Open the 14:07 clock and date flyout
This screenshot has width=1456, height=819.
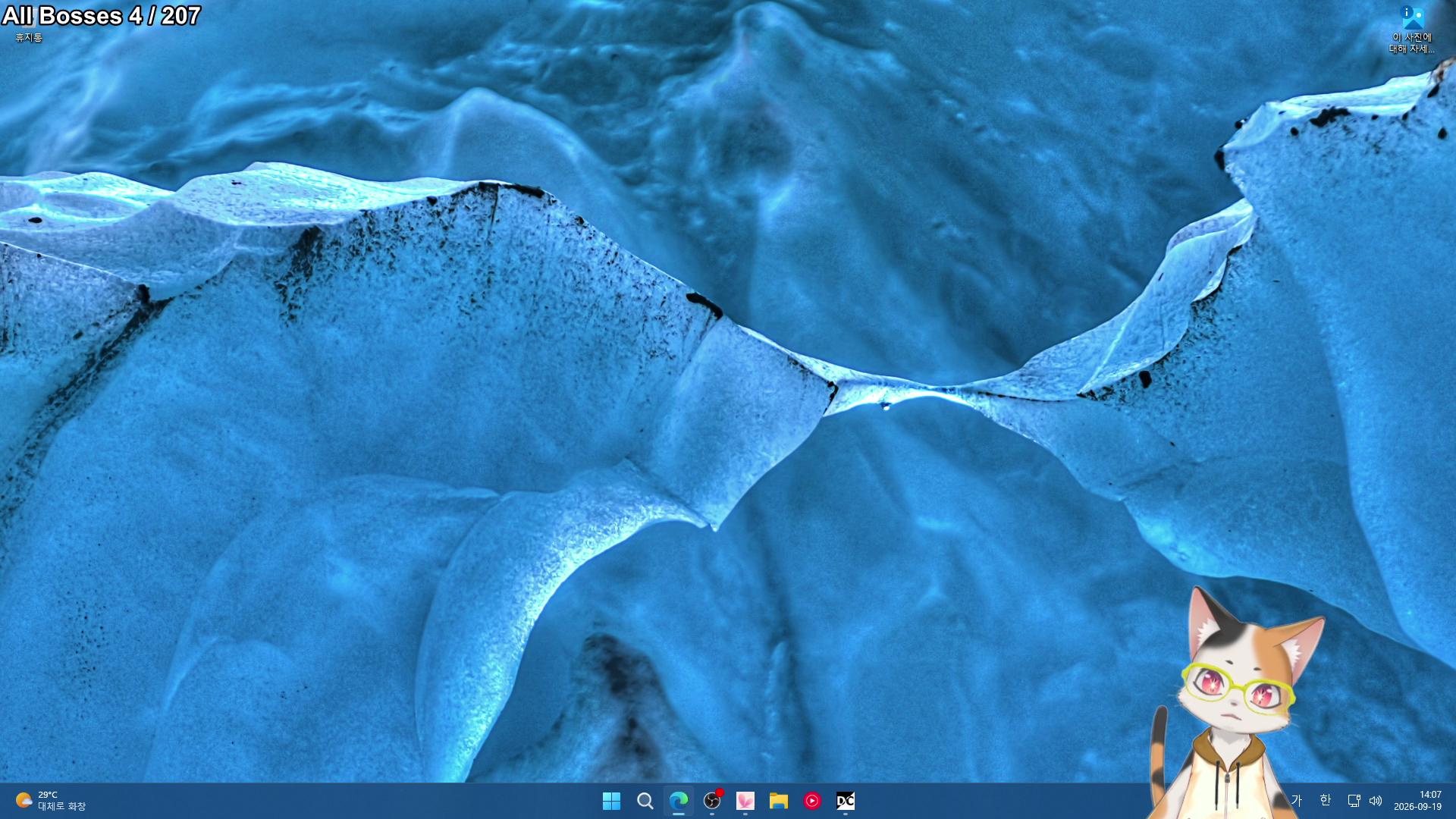(x=1417, y=801)
